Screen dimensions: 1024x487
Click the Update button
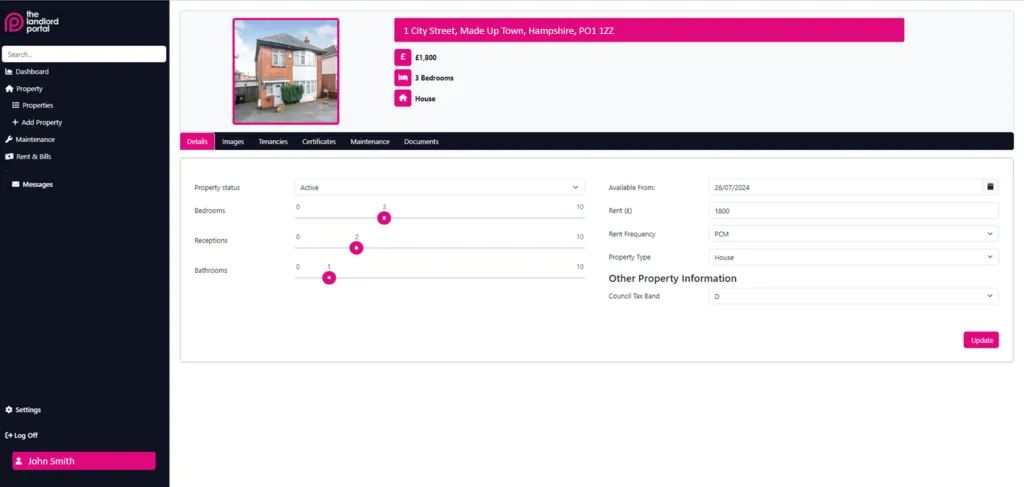coord(981,340)
